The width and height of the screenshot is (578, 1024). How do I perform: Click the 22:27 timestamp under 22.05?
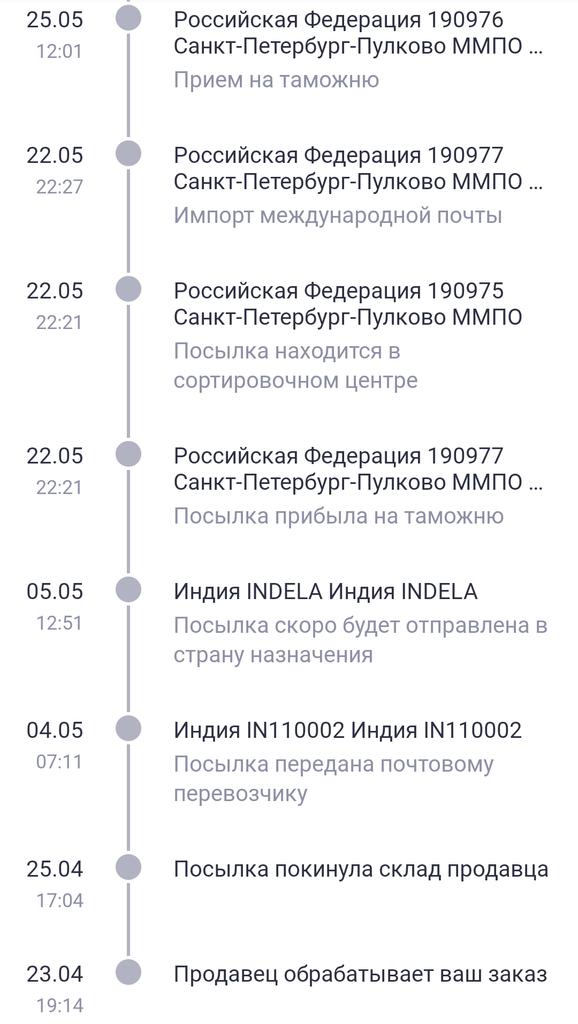59,187
